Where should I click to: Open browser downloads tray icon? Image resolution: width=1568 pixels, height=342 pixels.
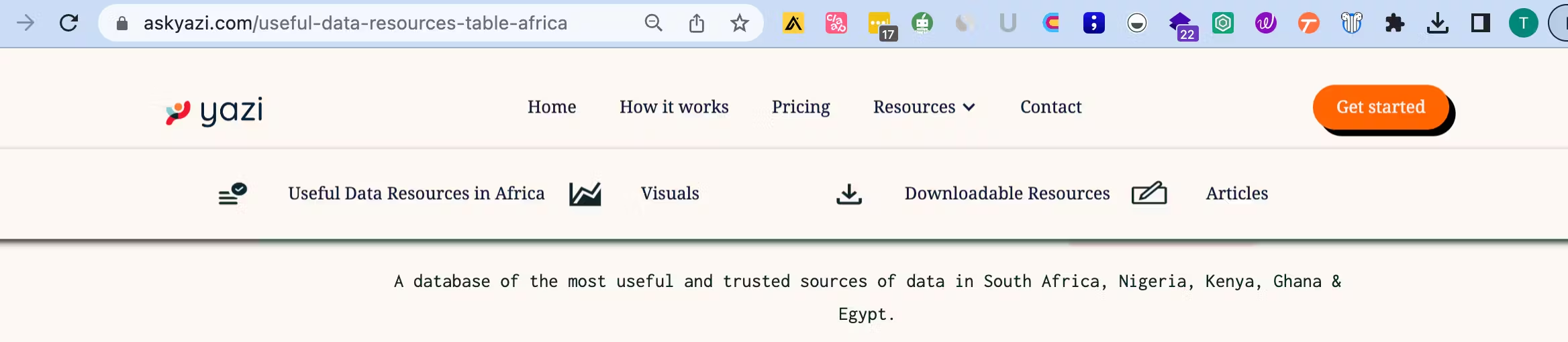click(1437, 23)
